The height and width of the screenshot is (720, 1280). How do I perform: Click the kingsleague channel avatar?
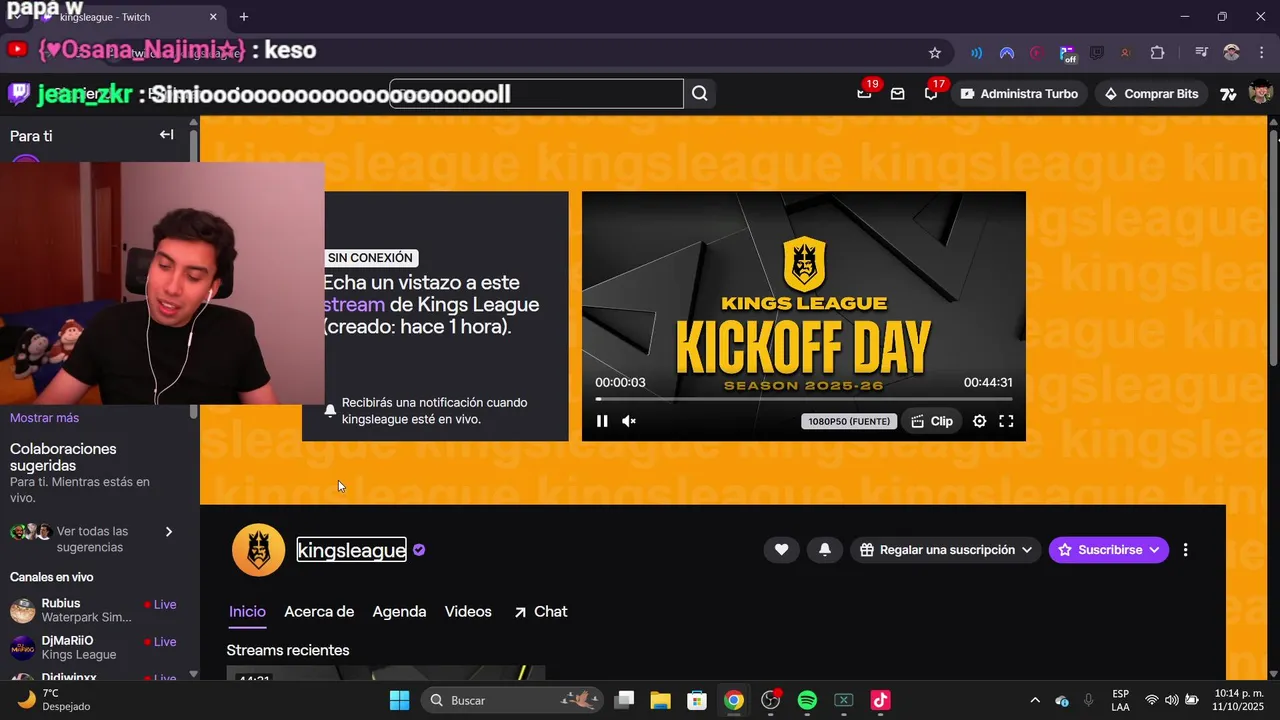(258, 550)
